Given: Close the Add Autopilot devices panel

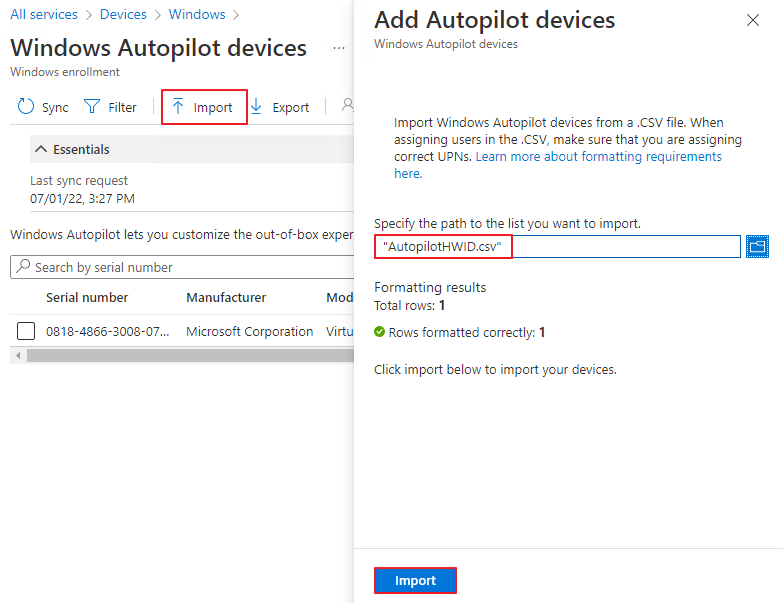Looking at the screenshot, I should pos(753,20).
